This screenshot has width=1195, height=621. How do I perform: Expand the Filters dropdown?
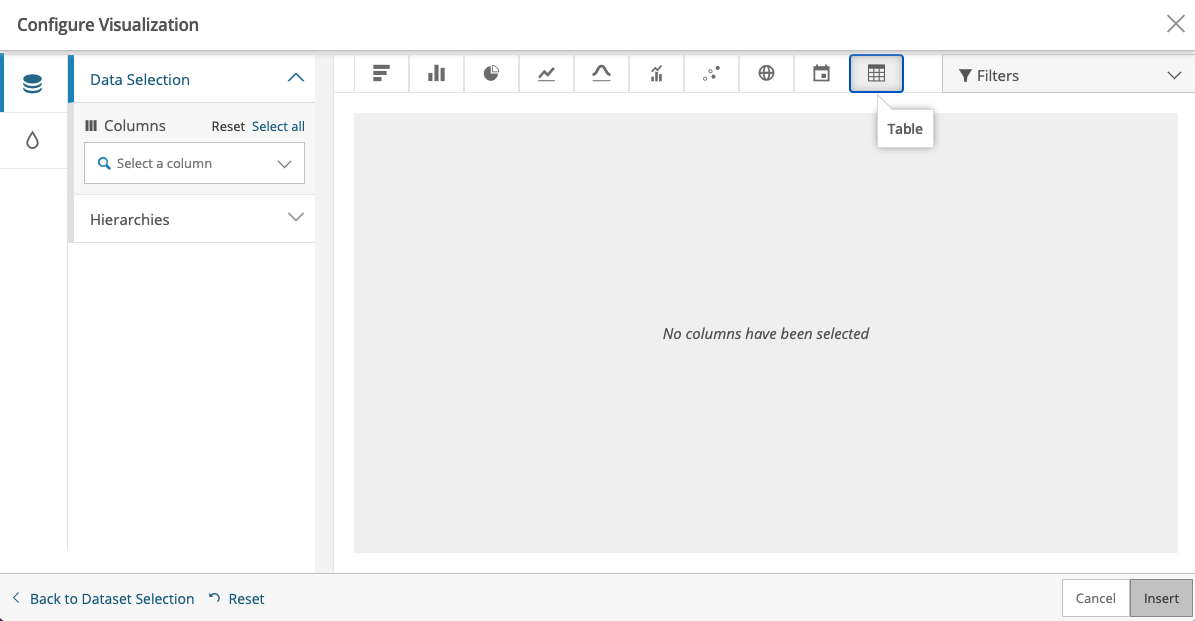[1069, 75]
